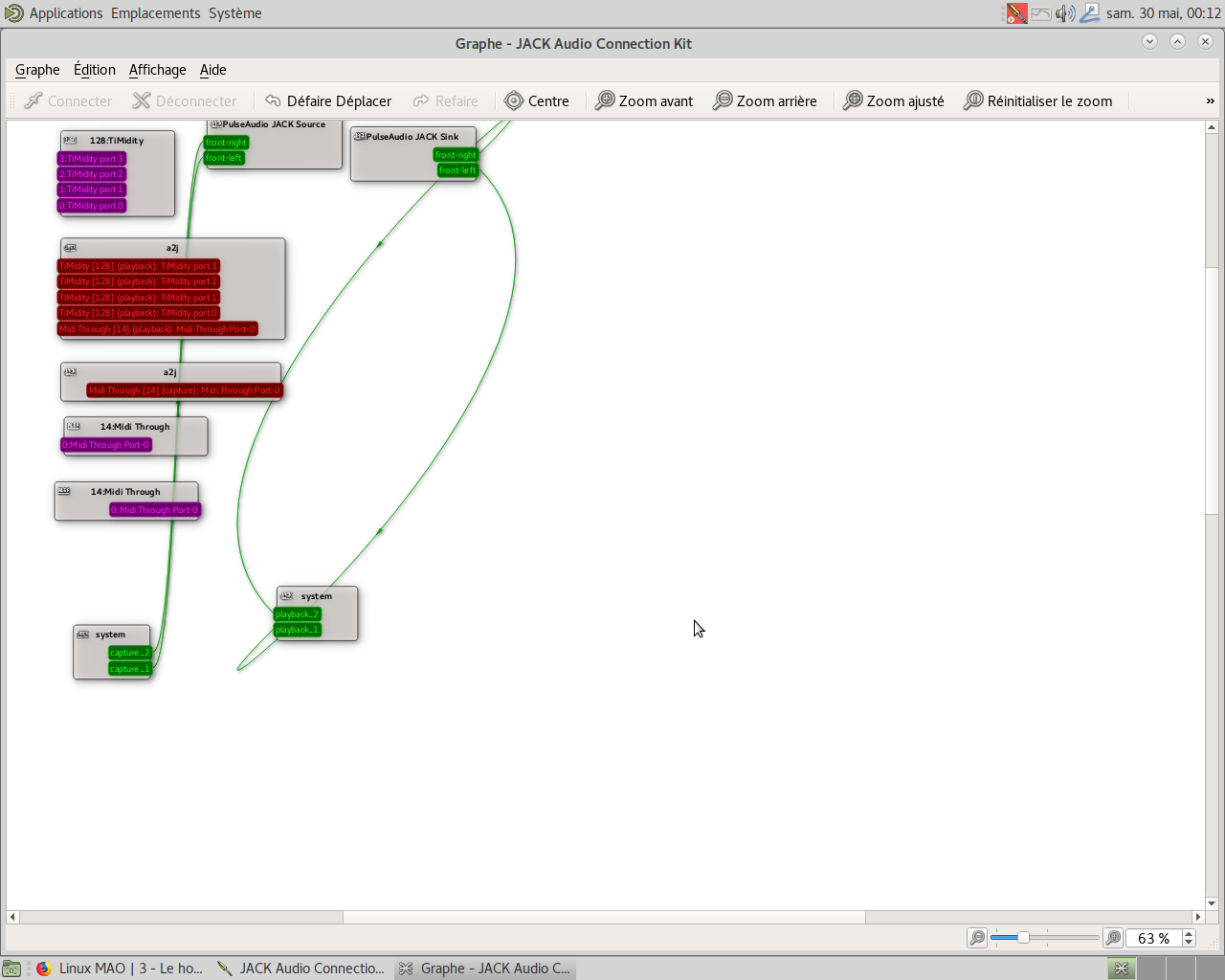
Task: Click the network status tray icon
Action: click(x=1090, y=13)
